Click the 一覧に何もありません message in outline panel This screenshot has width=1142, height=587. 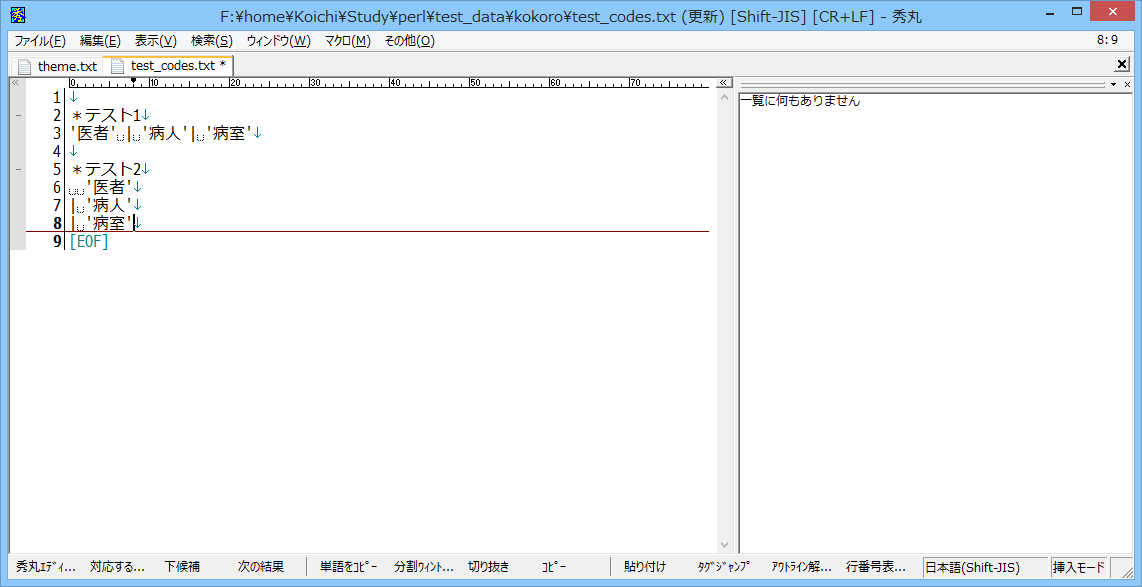[x=800, y=101]
